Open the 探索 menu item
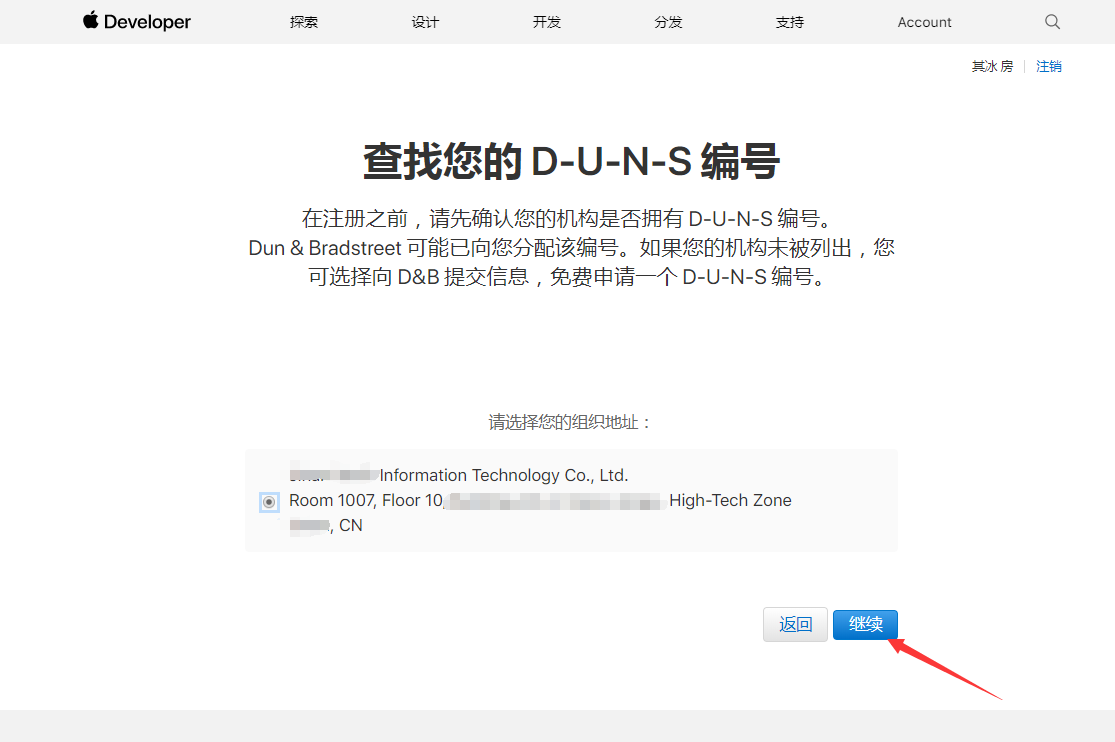 [x=304, y=22]
